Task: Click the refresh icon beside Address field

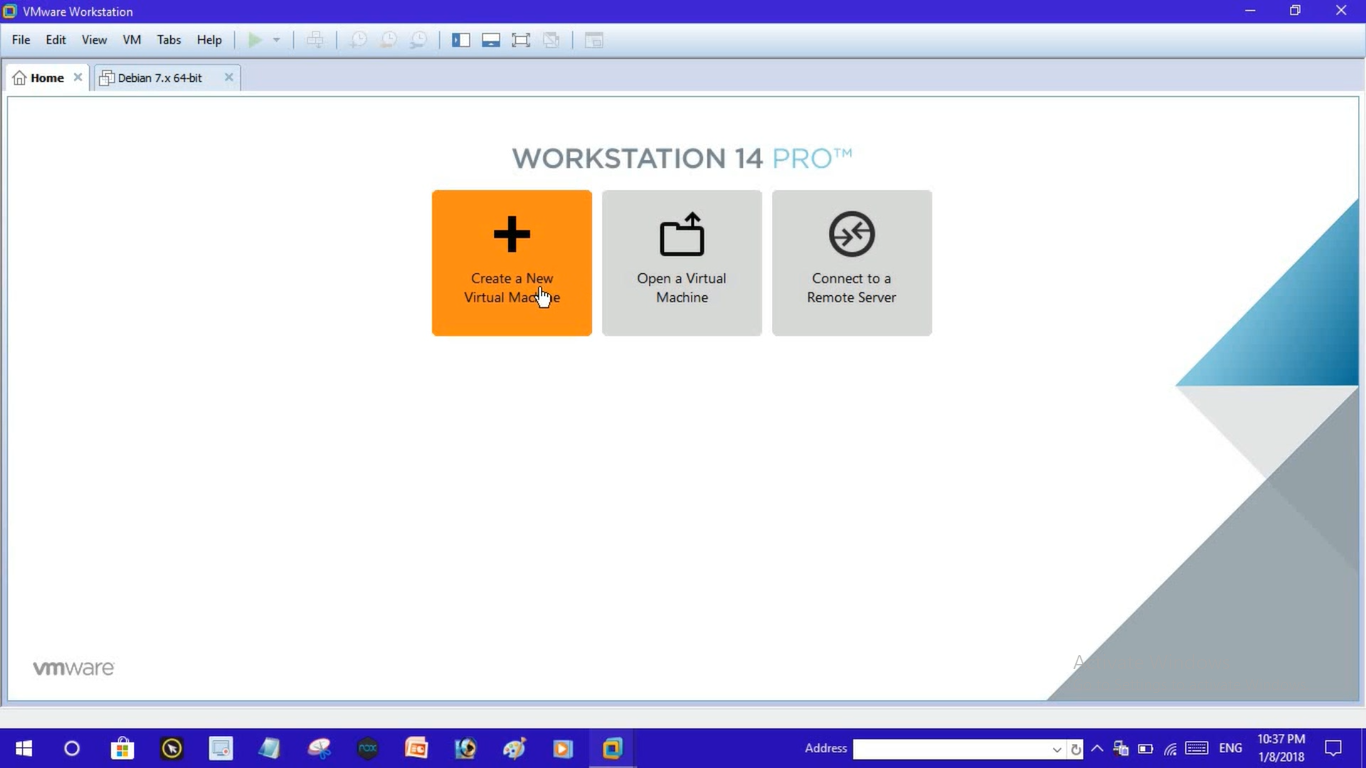Action: click(1076, 749)
